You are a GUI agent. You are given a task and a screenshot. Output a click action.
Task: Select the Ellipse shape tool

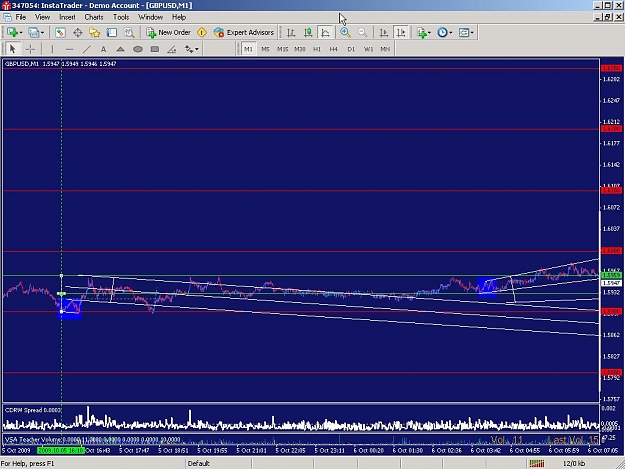(x=138, y=49)
